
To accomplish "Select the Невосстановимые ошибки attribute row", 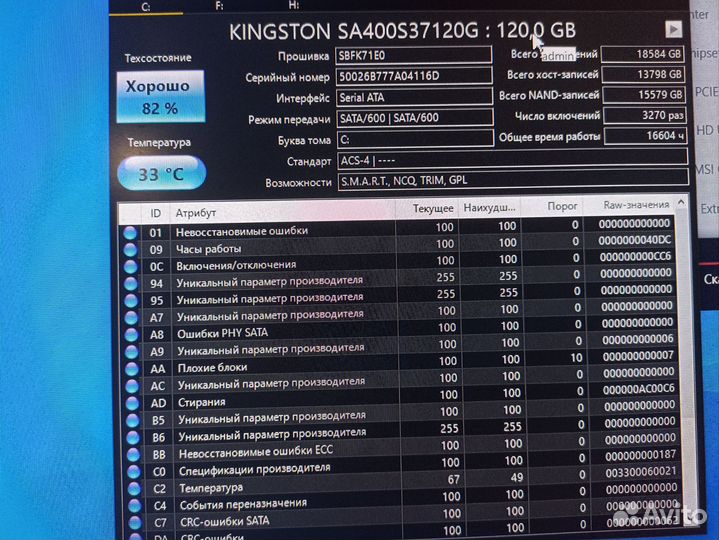I will point(398,228).
